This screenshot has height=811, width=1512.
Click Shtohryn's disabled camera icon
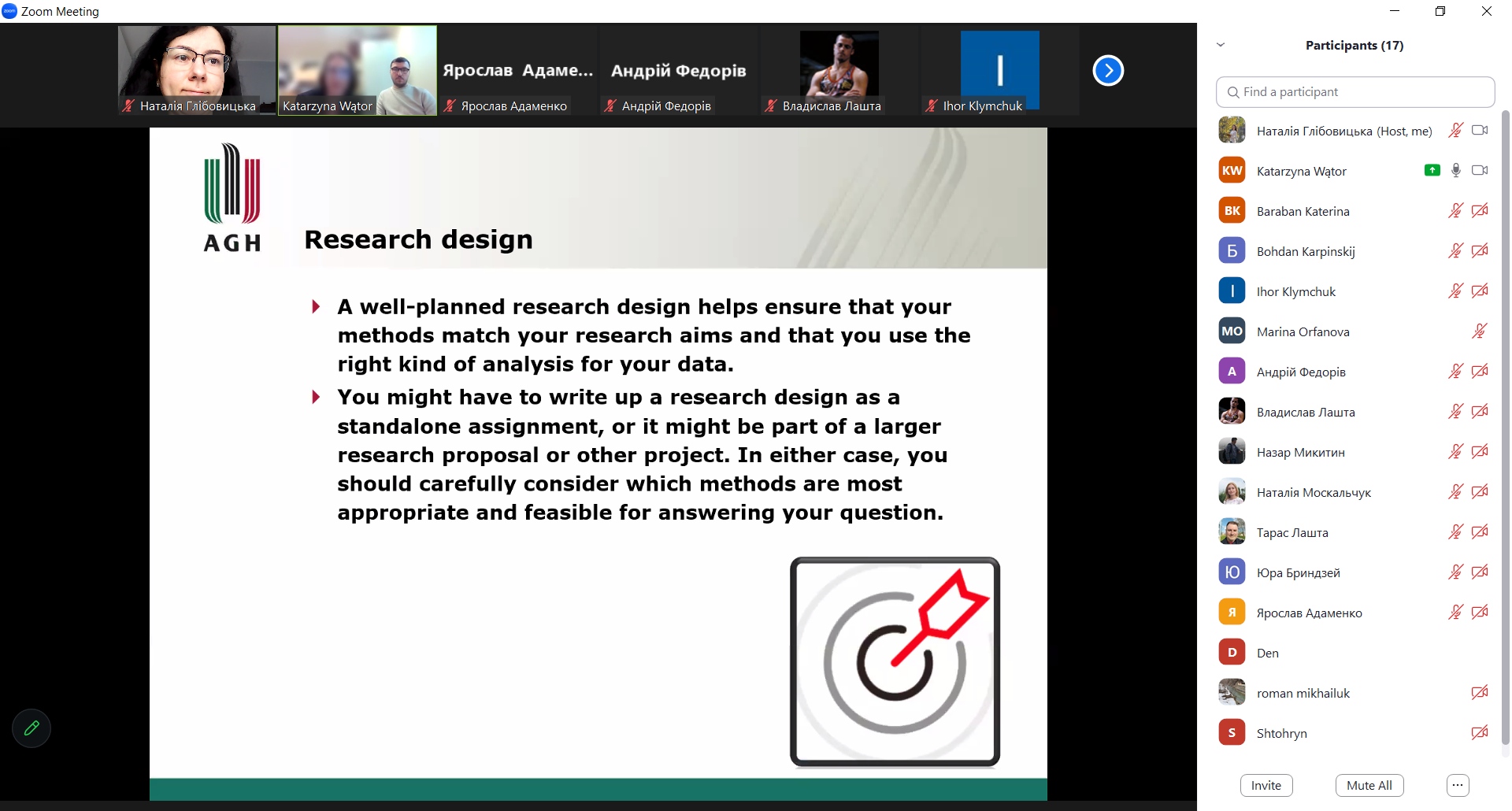(x=1479, y=733)
